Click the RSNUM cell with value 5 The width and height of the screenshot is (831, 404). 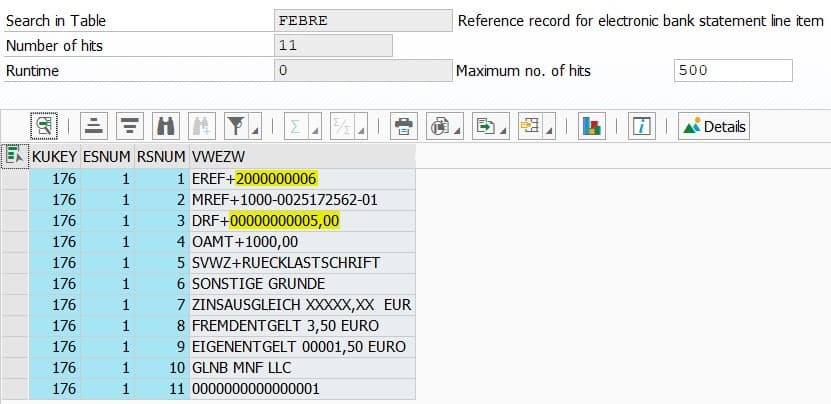coord(162,263)
